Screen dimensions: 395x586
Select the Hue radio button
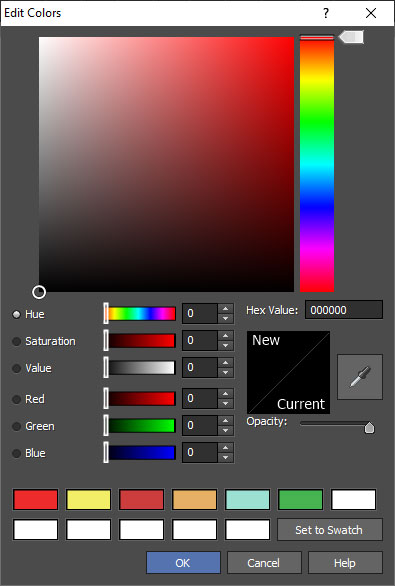(16, 314)
